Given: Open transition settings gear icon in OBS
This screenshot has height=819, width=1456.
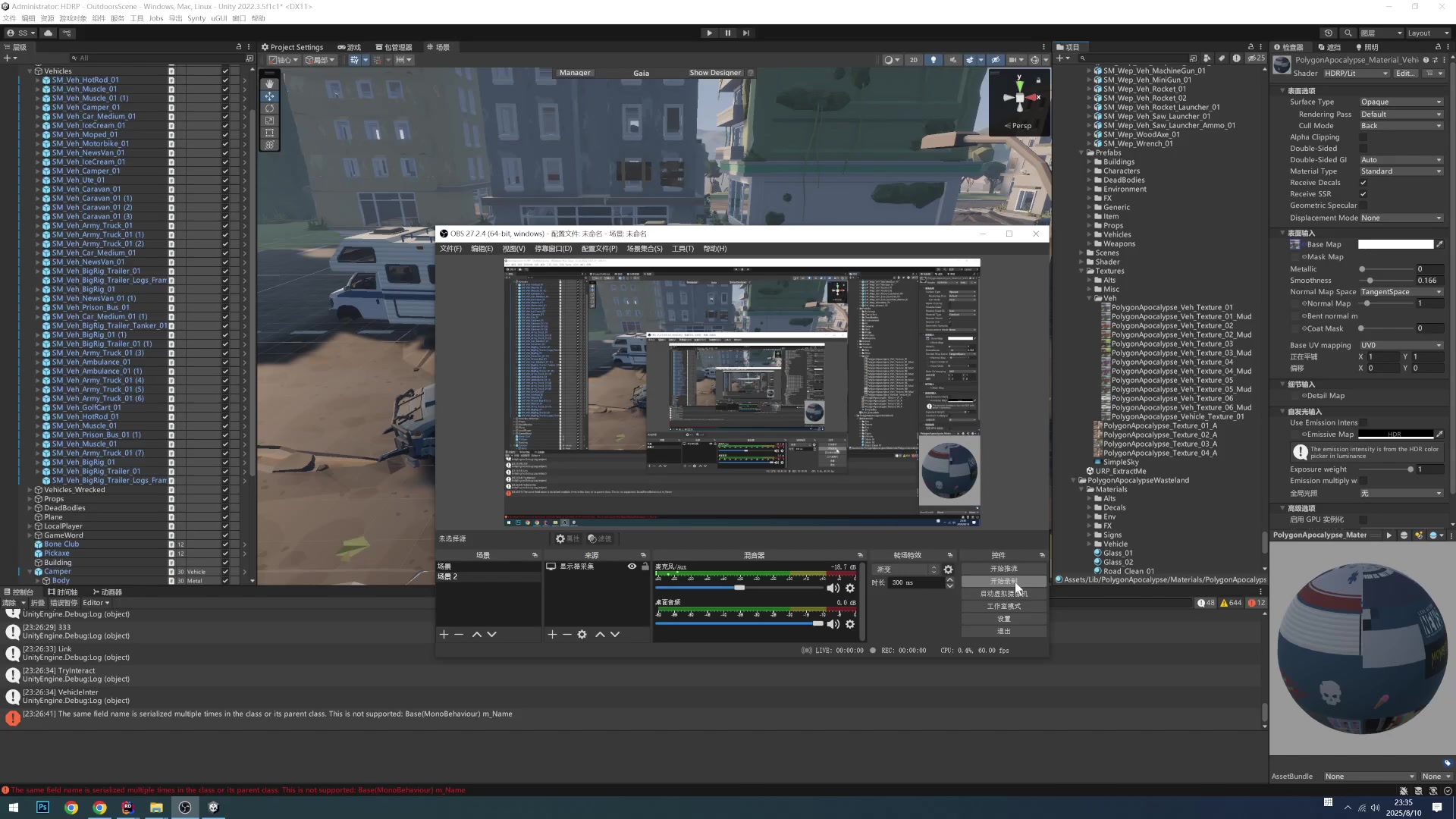Looking at the screenshot, I should (948, 570).
